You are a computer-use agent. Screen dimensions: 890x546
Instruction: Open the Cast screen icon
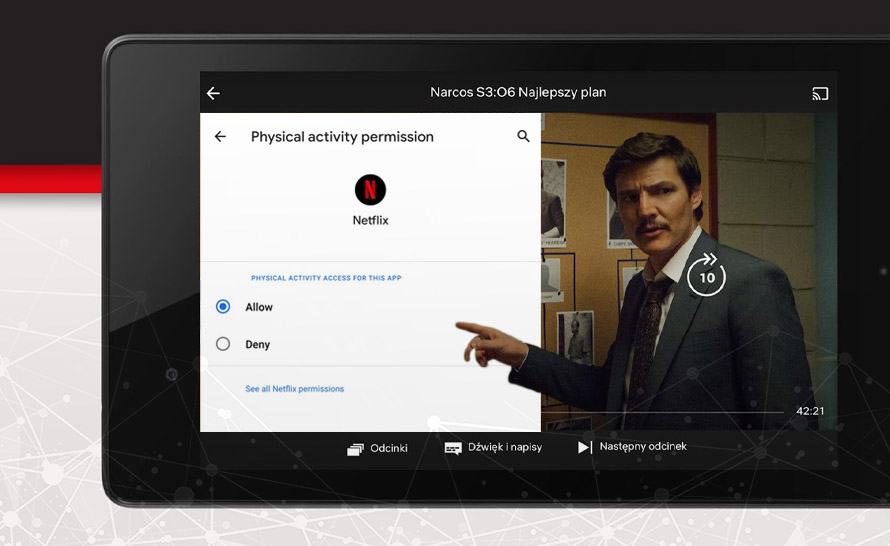point(820,94)
